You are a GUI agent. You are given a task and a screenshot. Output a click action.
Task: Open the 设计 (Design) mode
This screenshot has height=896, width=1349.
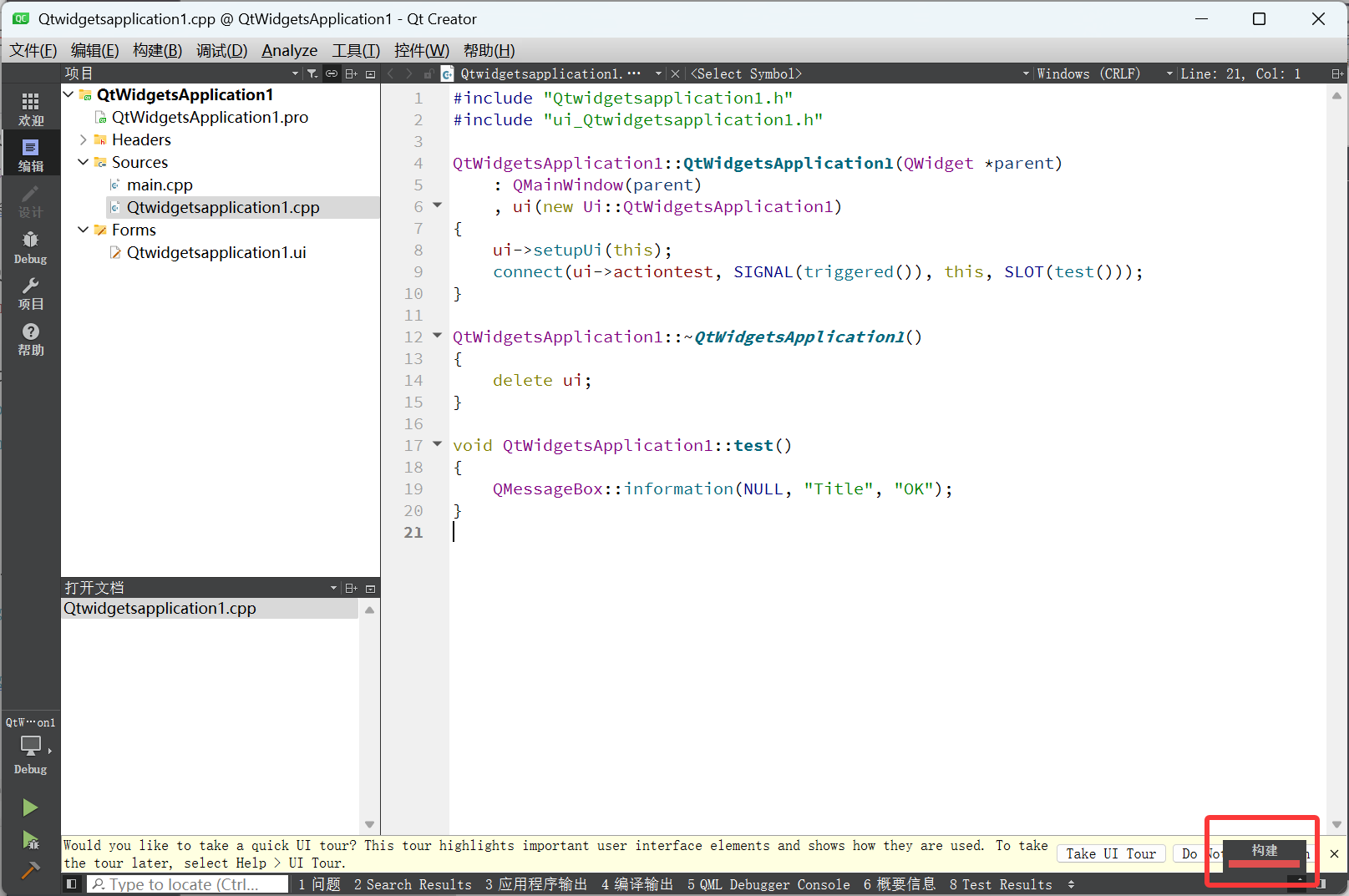31,201
